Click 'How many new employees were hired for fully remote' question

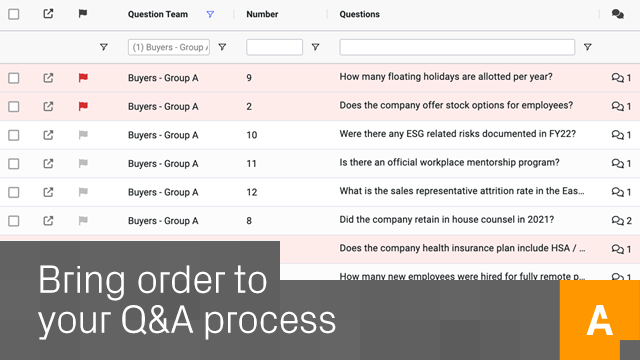pyautogui.click(x=462, y=276)
